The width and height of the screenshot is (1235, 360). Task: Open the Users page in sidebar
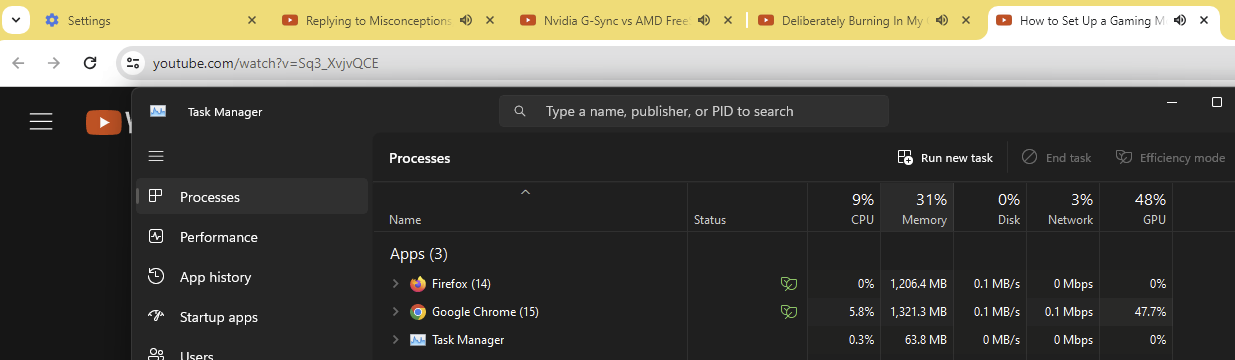[x=252, y=353]
